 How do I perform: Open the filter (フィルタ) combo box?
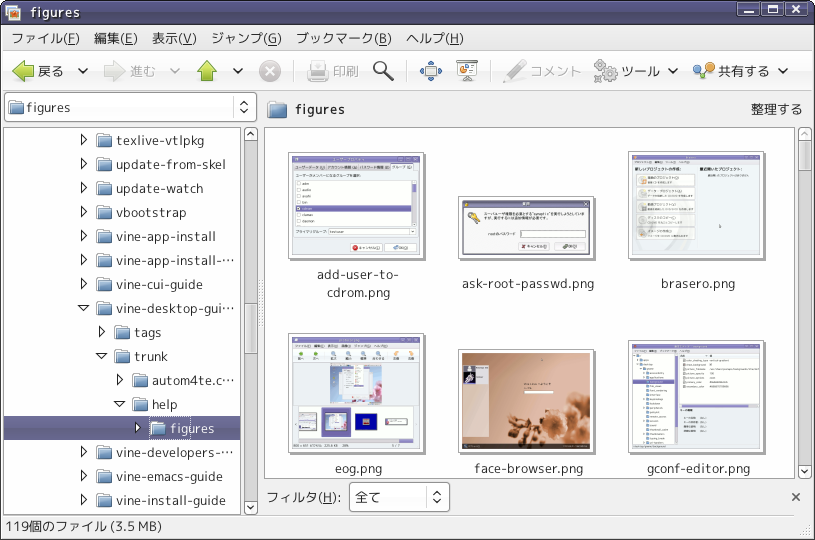(399, 497)
